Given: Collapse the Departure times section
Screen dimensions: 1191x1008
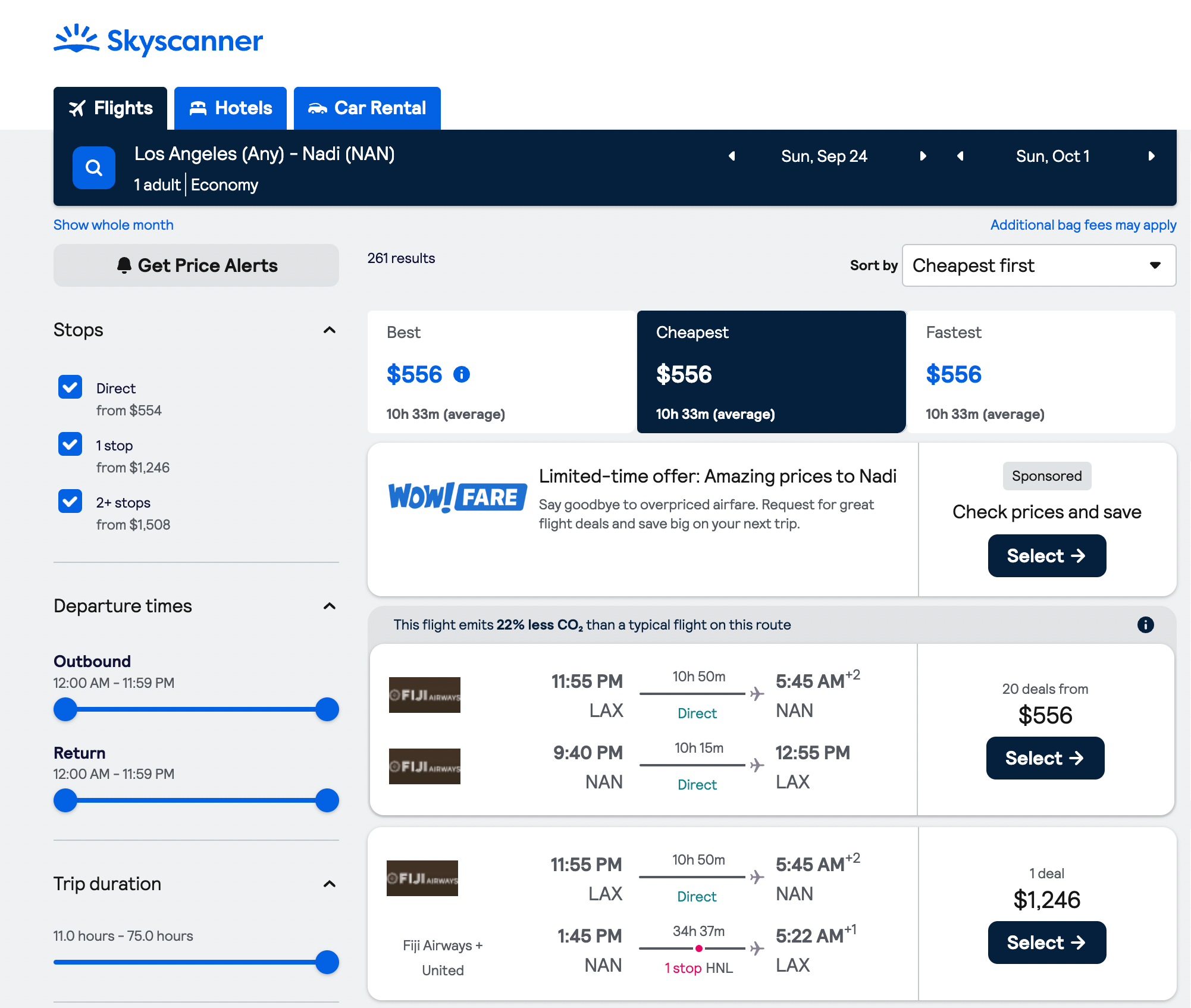Looking at the screenshot, I should pyautogui.click(x=330, y=606).
